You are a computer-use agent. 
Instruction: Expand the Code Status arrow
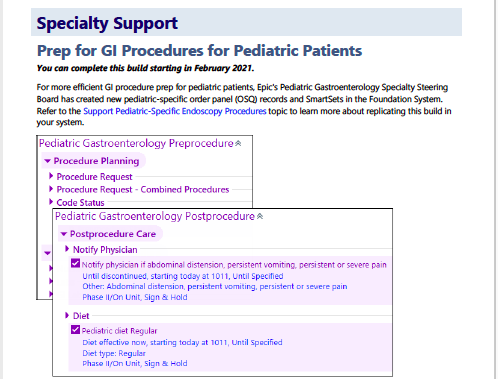point(51,202)
